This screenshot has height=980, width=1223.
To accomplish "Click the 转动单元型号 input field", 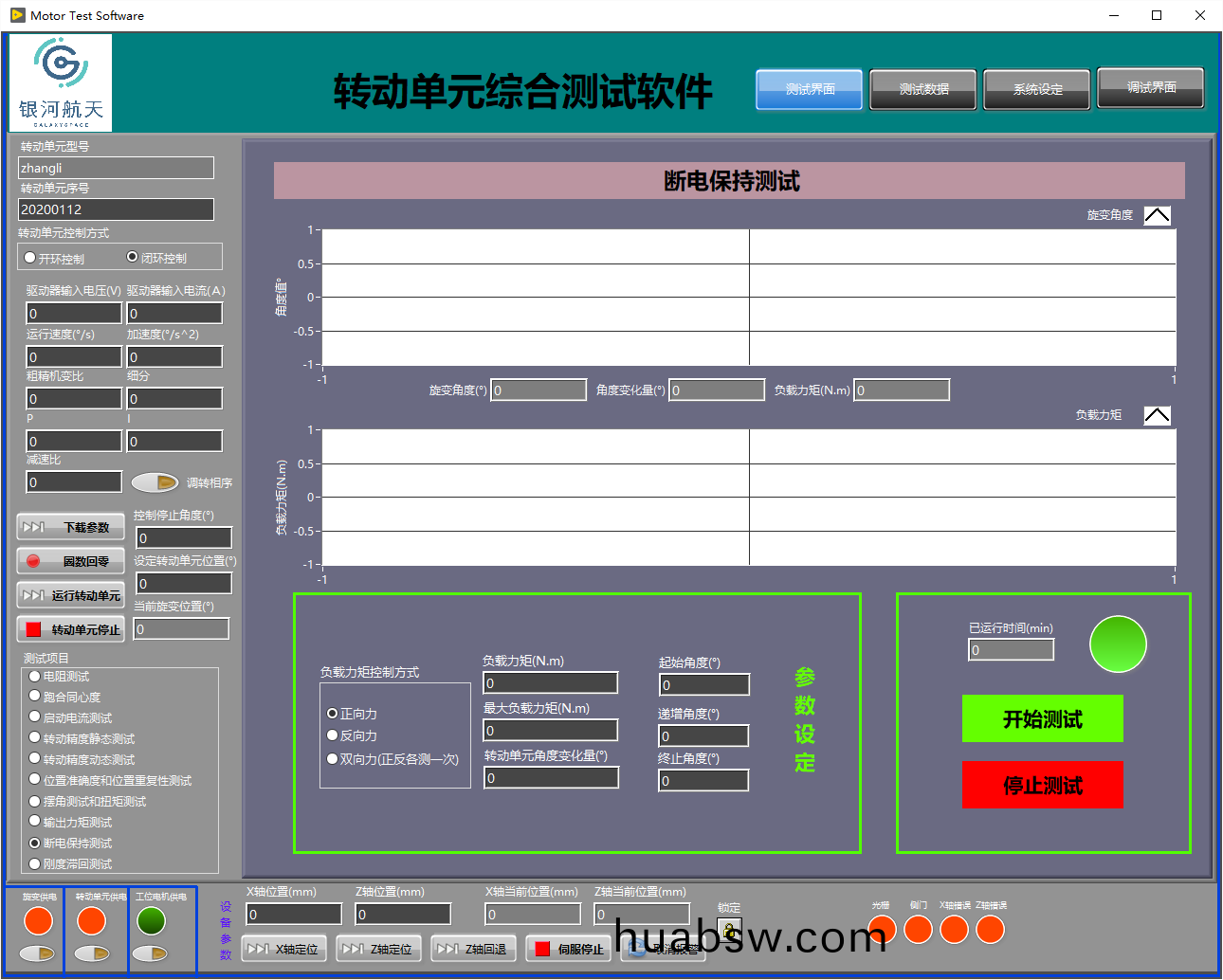I will [116, 168].
